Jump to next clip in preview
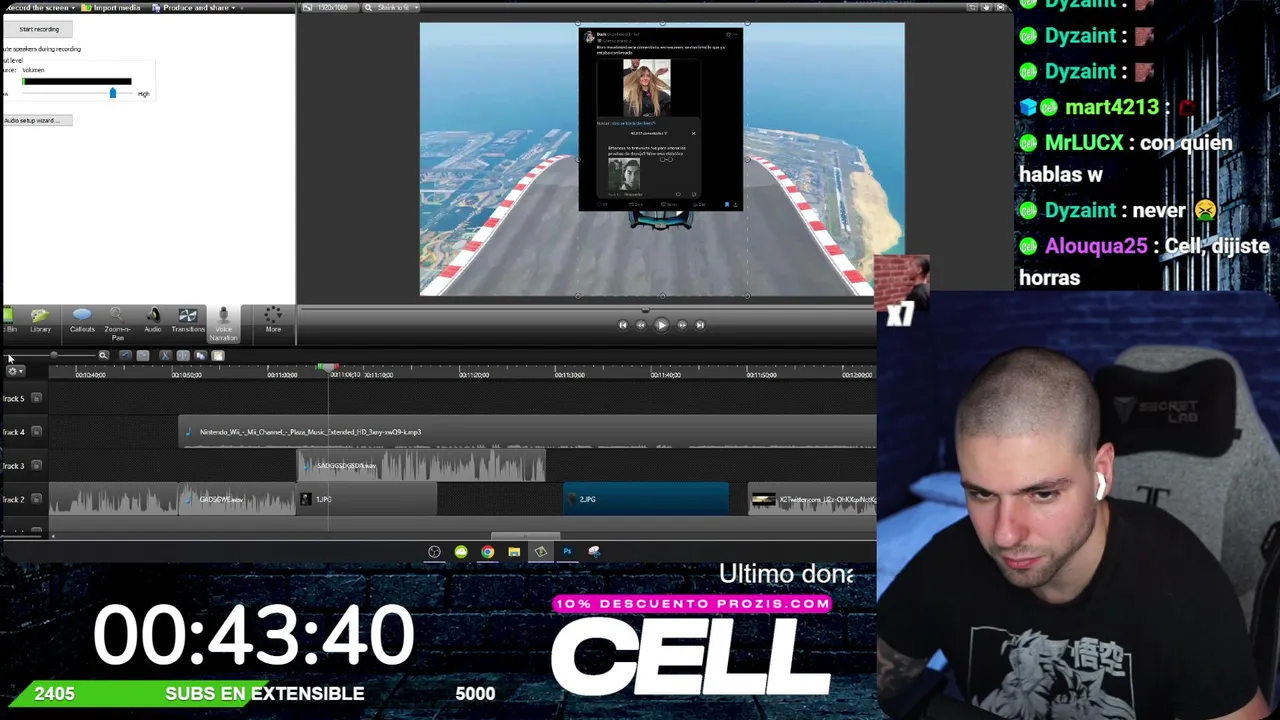Viewport: 1280px width, 720px height. click(700, 324)
